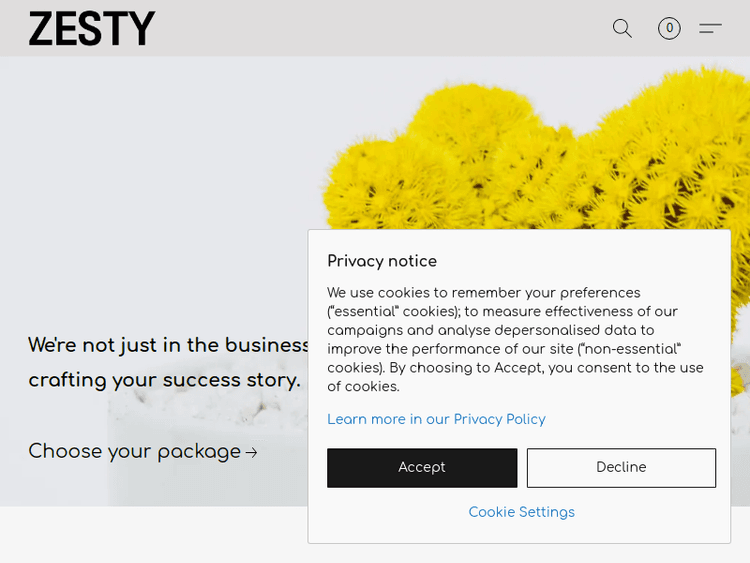The image size is (750, 563).
Task: Open the hamburger navigation menu
Action: [x=710, y=28]
